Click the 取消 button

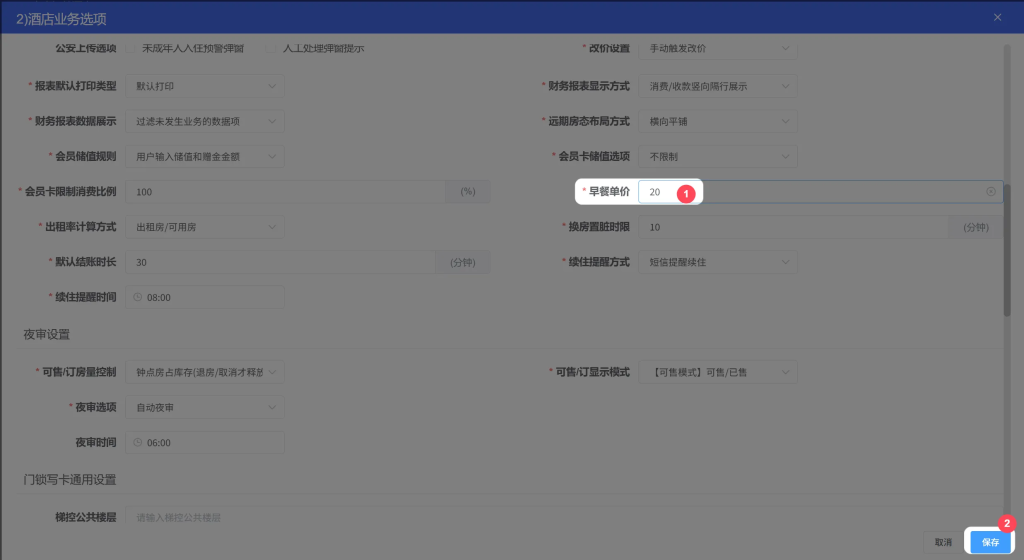pyautogui.click(x=943, y=542)
